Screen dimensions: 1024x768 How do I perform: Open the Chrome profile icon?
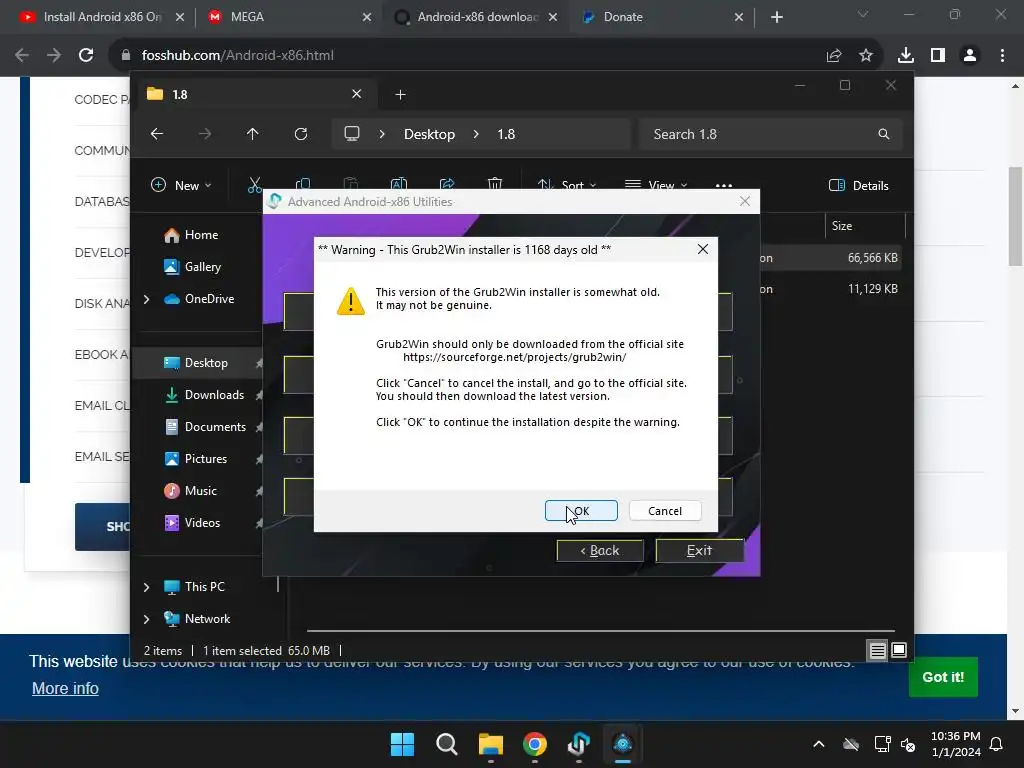(970, 56)
